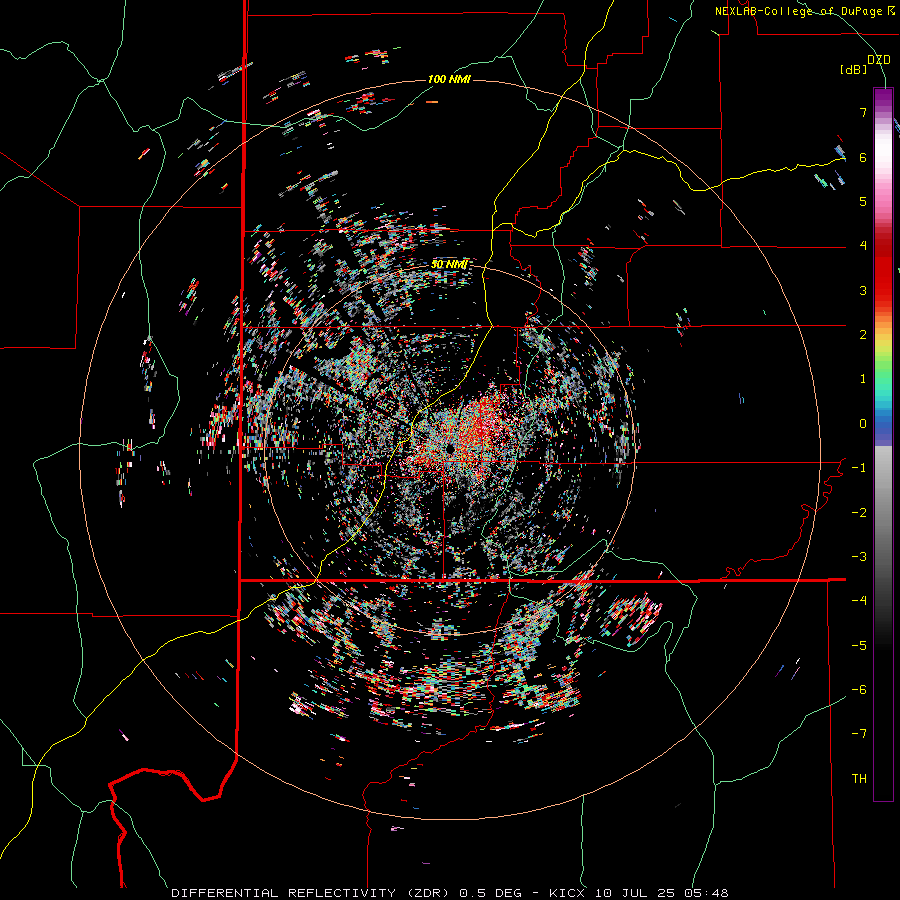The width and height of the screenshot is (900, 900).
Task: Click the TH threshold label on the scale
Action: click(859, 779)
